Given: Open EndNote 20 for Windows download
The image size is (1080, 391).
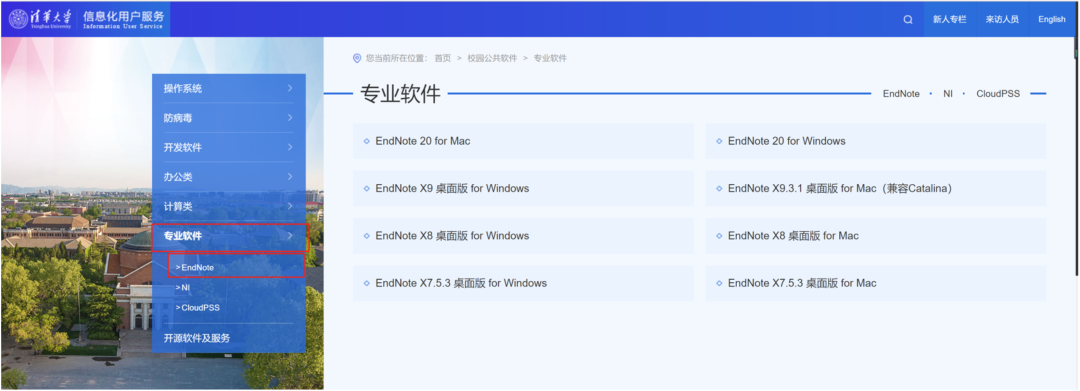Looking at the screenshot, I should 875,141.
